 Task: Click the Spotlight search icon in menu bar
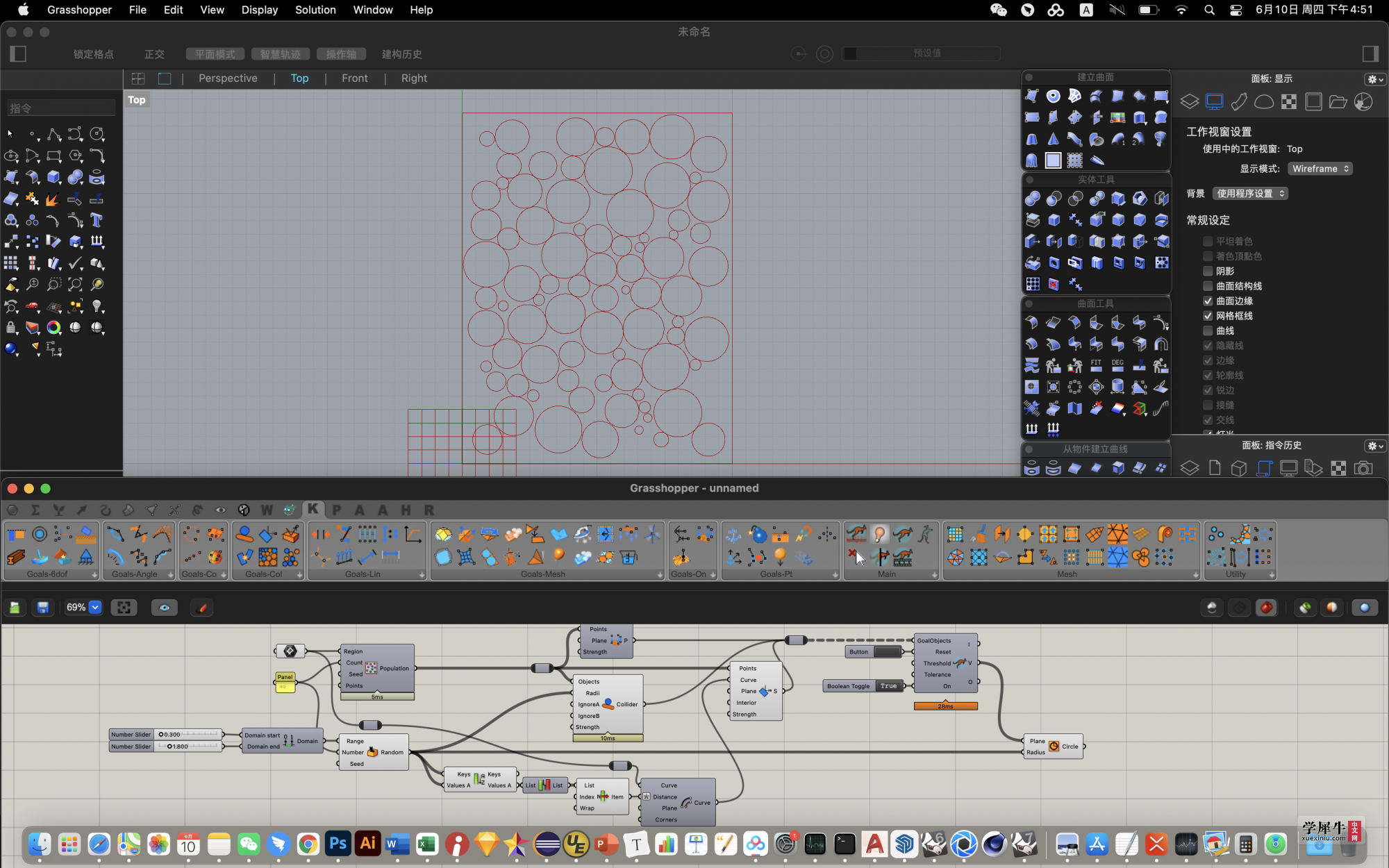(x=1209, y=10)
